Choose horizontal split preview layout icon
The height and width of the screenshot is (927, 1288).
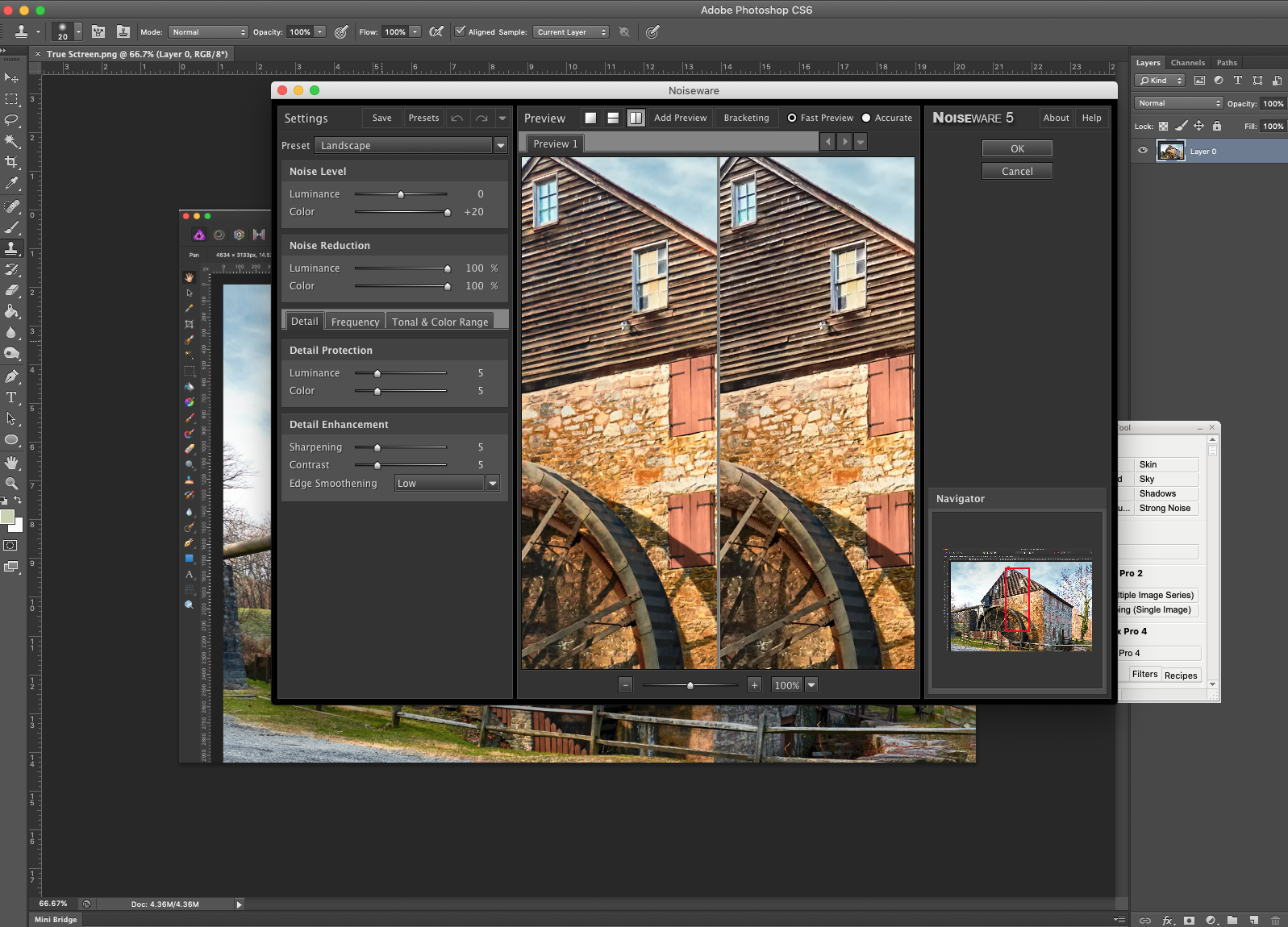(x=613, y=118)
